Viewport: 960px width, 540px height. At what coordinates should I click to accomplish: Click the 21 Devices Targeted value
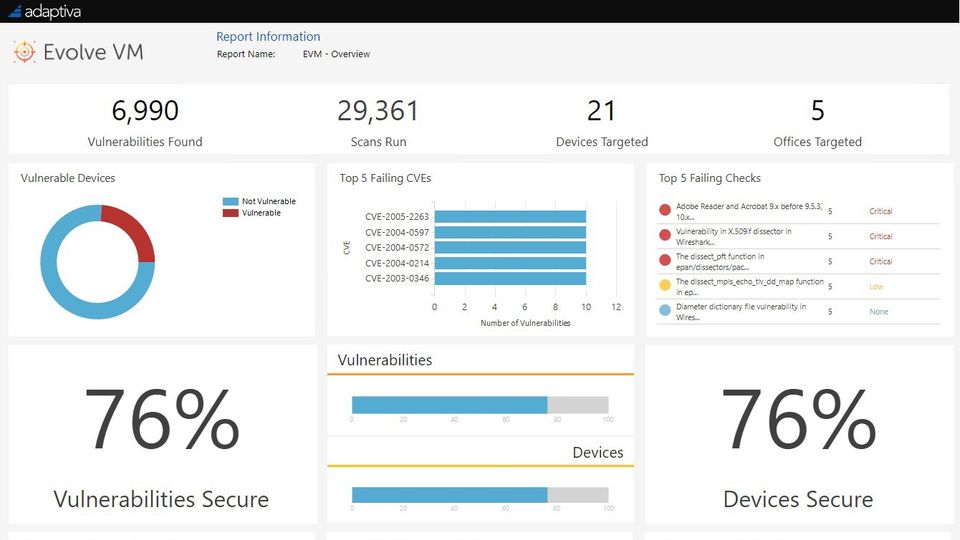(x=601, y=111)
